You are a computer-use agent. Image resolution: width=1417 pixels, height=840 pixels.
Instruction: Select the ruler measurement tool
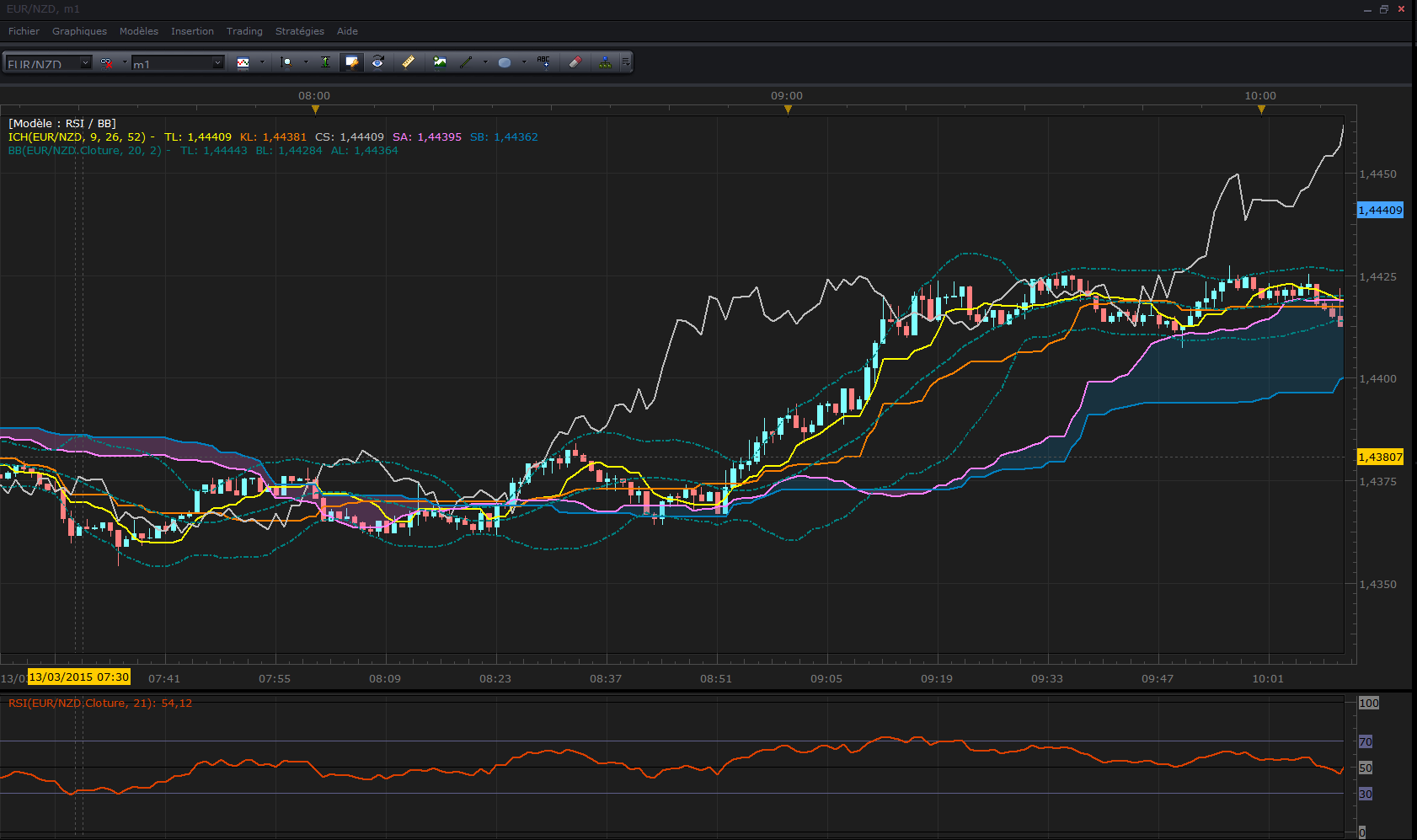[409, 62]
